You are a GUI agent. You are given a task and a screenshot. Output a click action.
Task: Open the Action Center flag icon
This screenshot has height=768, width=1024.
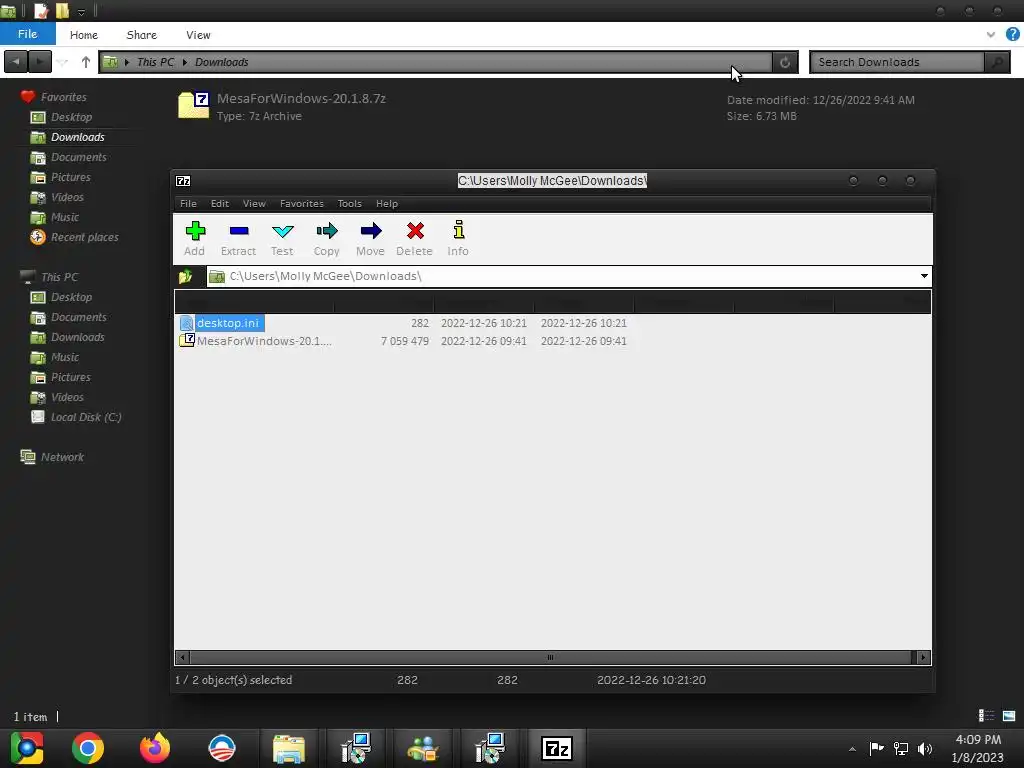pyautogui.click(x=876, y=748)
